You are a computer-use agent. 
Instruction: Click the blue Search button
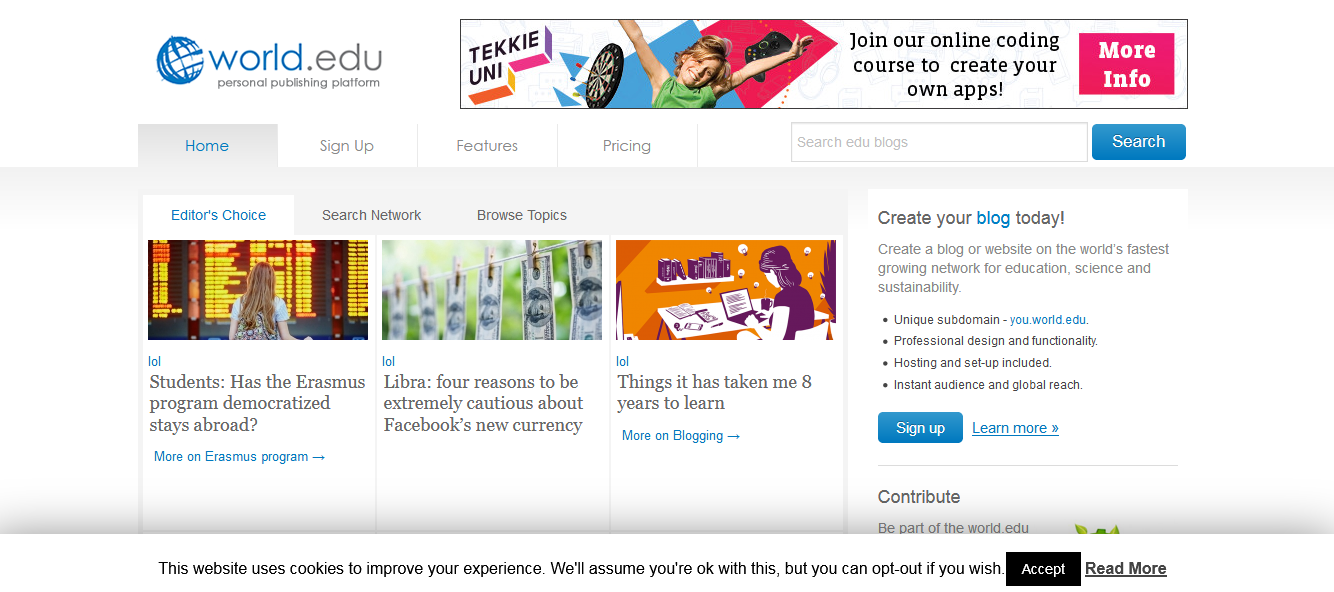pyautogui.click(x=1139, y=142)
